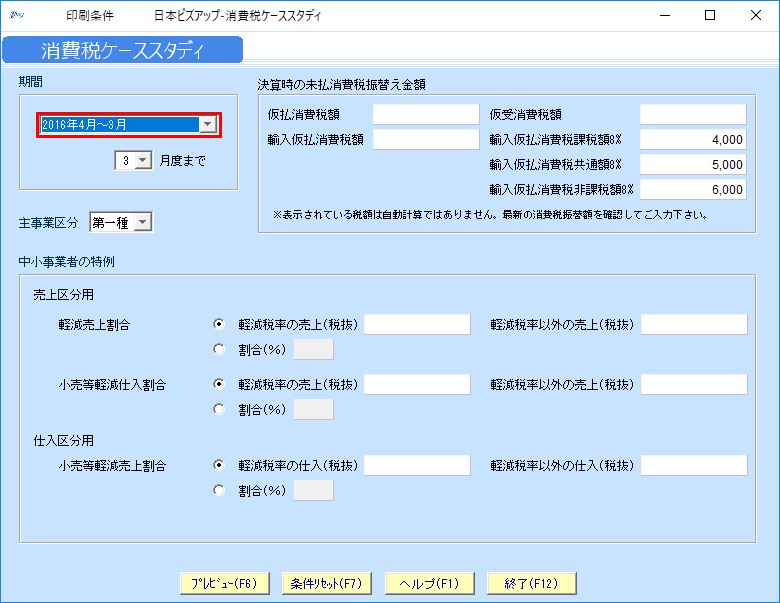Screen dimensions: 780x603
Task: Click 軽減税率の売上(税抜) field in 軽減売上割合 row
Action: tap(417, 324)
